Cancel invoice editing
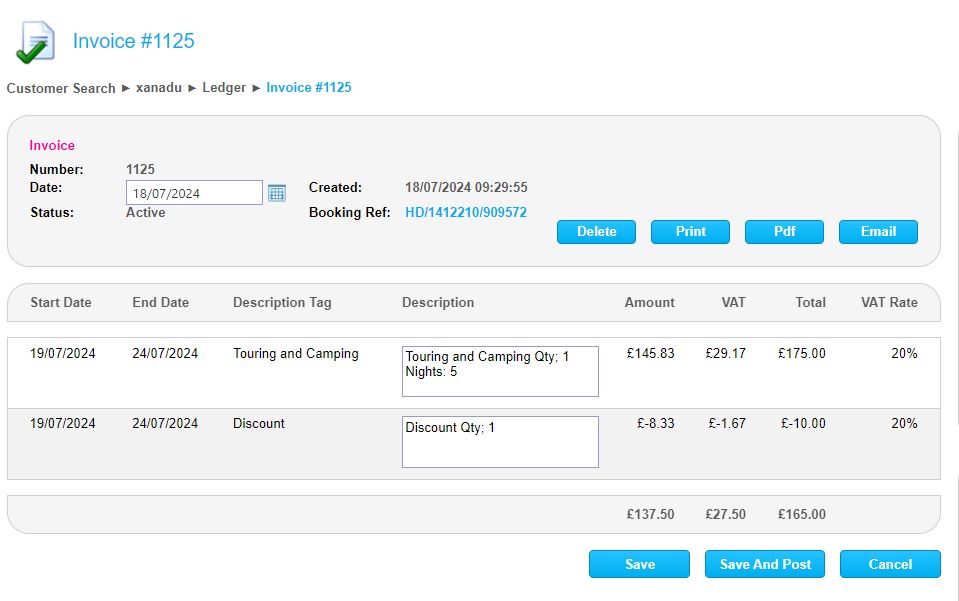Screen dimensions: 959x601 pos(890,564)
